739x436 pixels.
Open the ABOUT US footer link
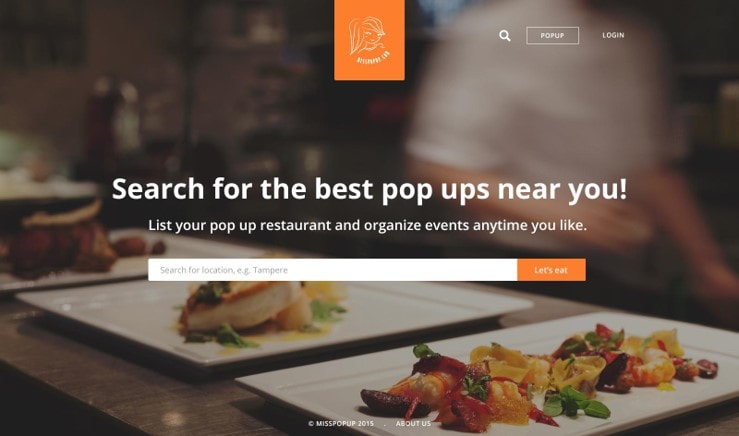(x=413, y=423)
